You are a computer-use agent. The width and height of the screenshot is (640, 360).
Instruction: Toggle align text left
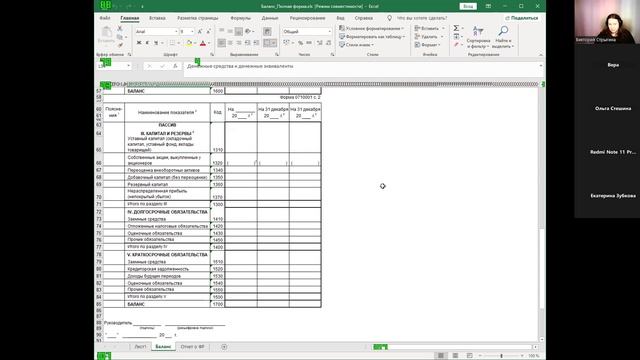221,43
